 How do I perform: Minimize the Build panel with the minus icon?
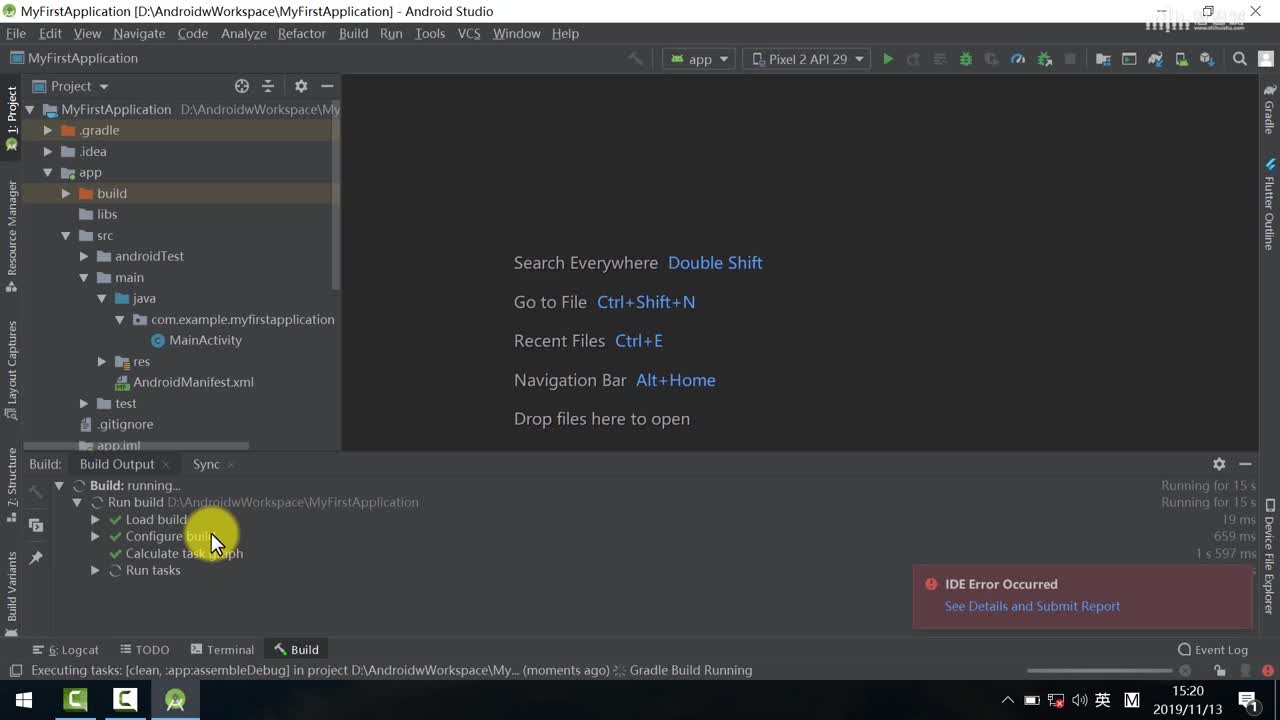(x=1245, y=464)
